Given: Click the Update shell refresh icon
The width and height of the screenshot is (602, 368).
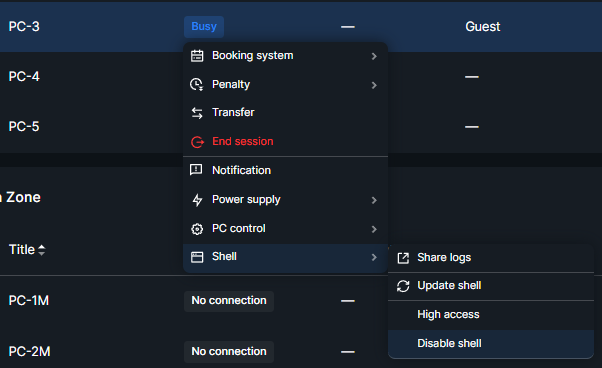Looking at the screenshot, I should [403, 286].
